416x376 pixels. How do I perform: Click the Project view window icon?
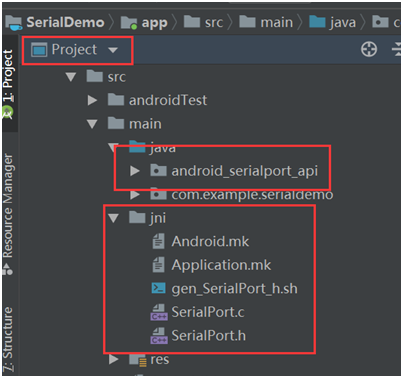tap(39, 50)
